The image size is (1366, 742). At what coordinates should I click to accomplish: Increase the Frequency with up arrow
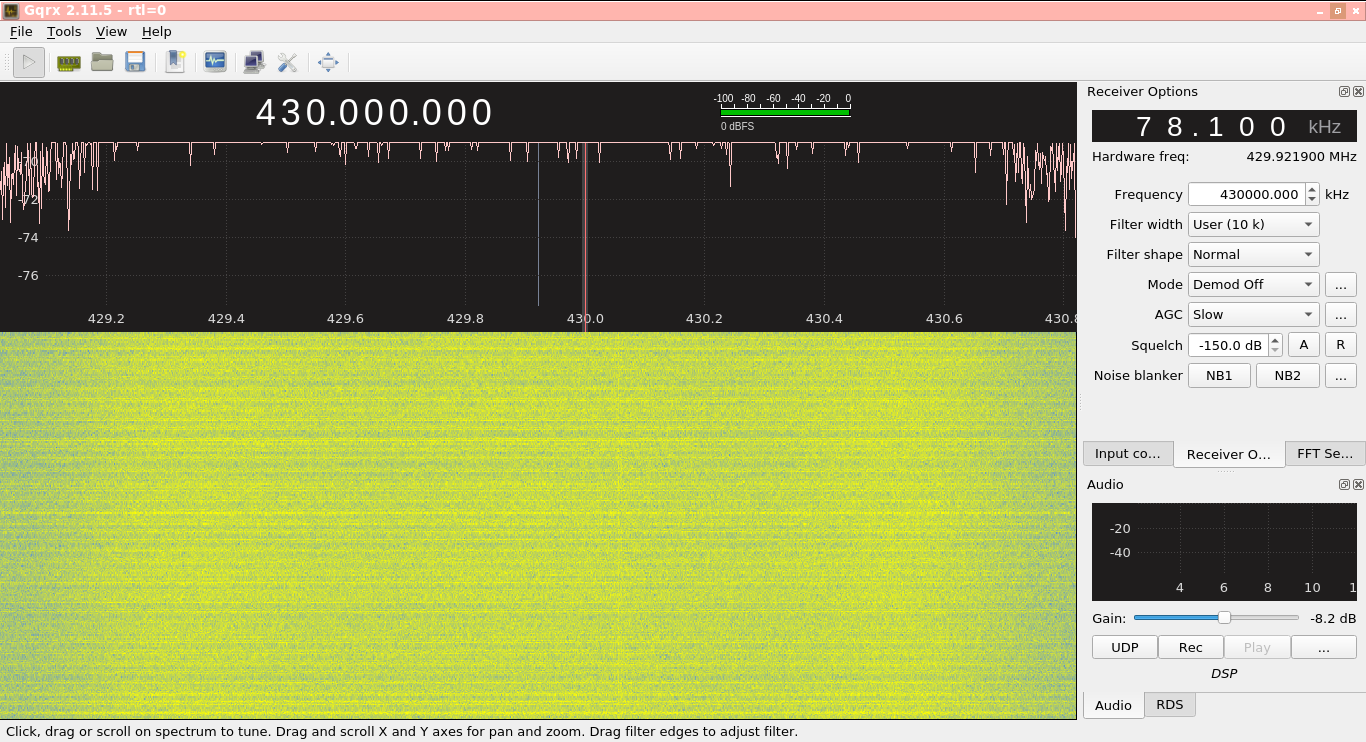[1312, 189]
